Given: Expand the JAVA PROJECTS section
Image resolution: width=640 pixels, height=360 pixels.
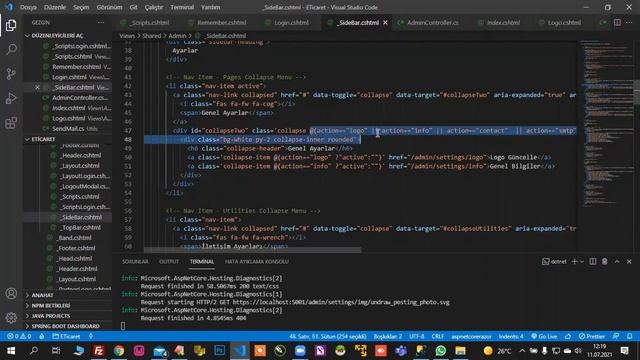Looking at the screenshot, I should click(51, 316).
